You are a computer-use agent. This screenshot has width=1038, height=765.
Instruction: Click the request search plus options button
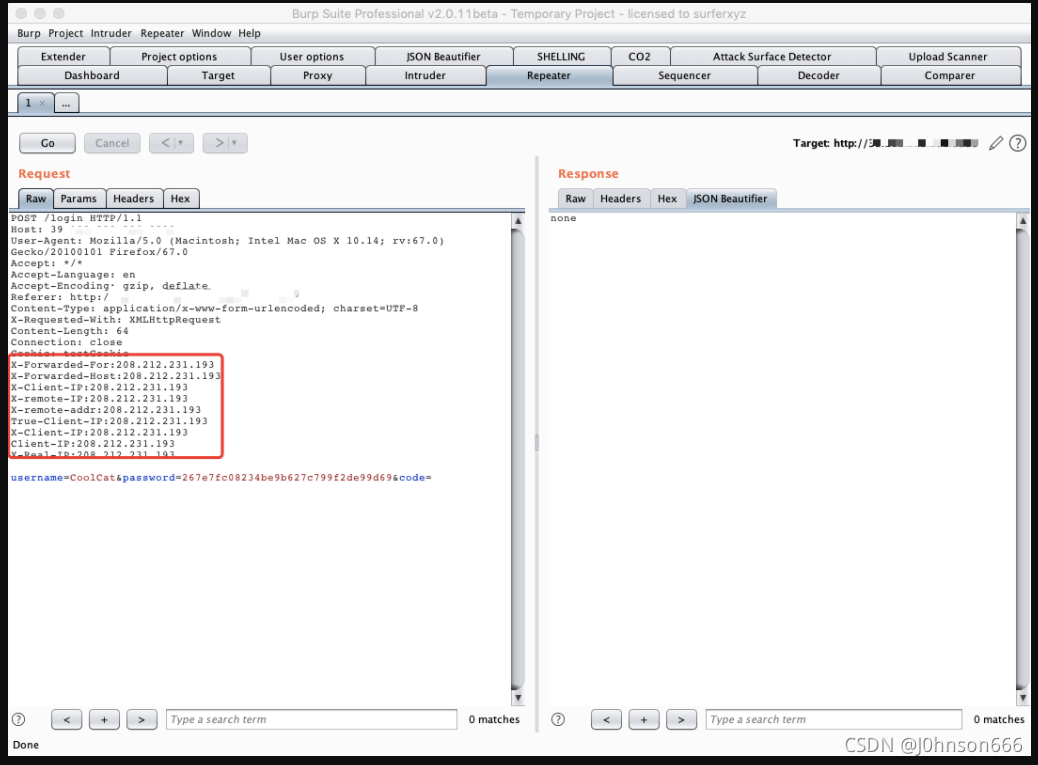coord(105,719)
